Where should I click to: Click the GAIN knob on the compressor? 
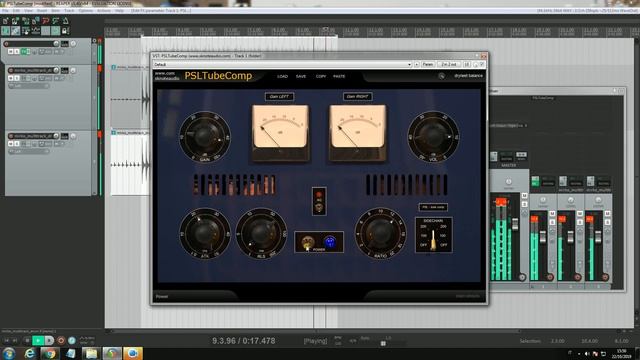point(204,137)
